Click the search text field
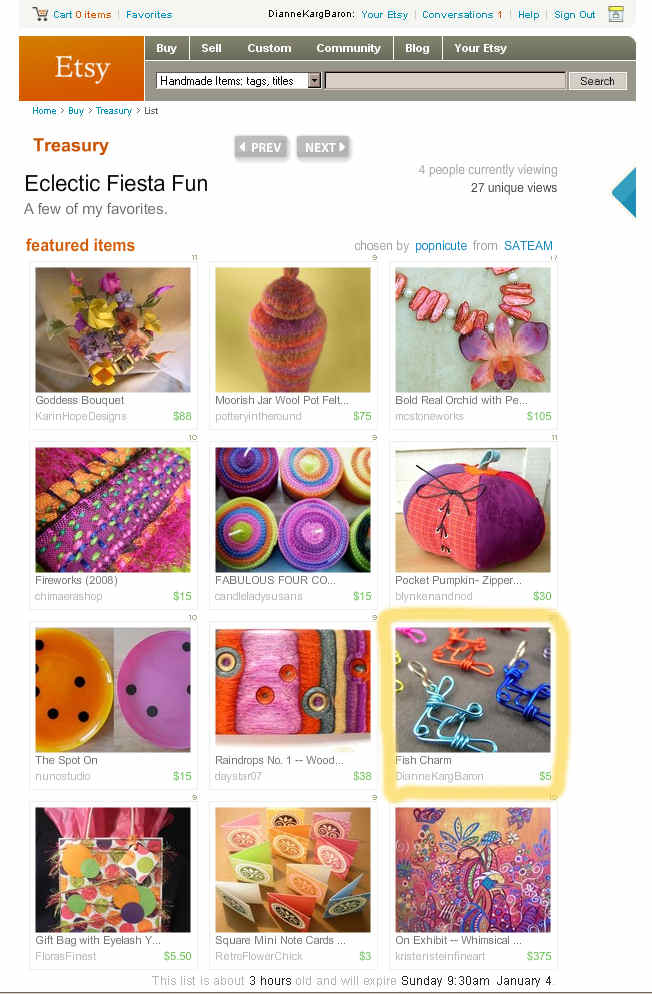This screenshot has height=994, width=652. click(x=445, y=81)
